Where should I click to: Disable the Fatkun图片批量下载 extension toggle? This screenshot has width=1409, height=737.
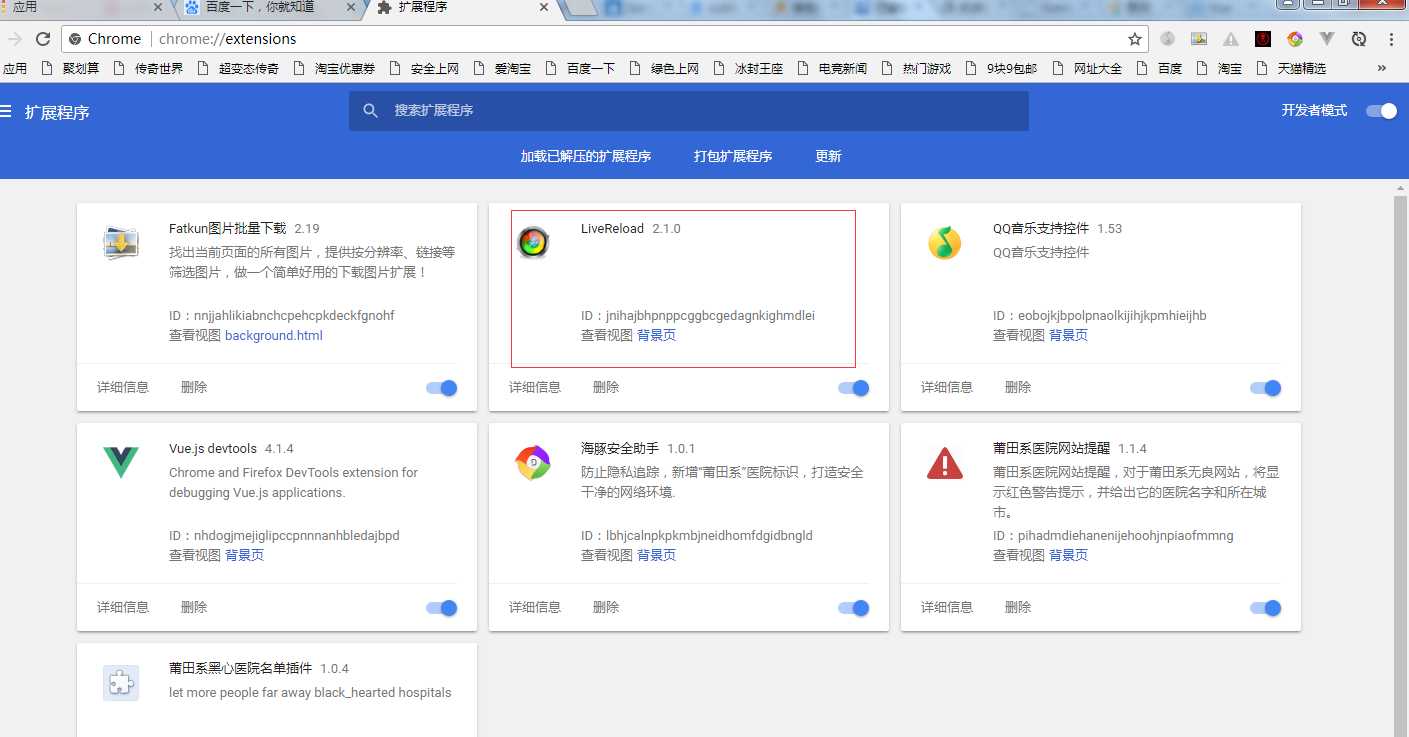(x=442, y=388)
